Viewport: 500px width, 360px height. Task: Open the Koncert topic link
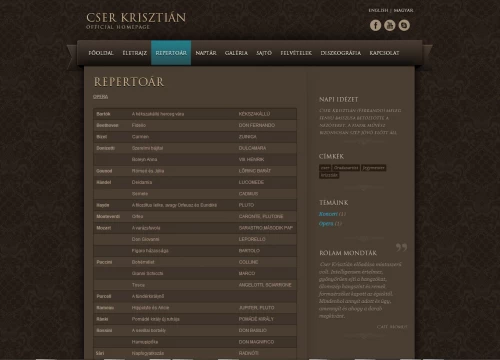[x=328, y=214]
